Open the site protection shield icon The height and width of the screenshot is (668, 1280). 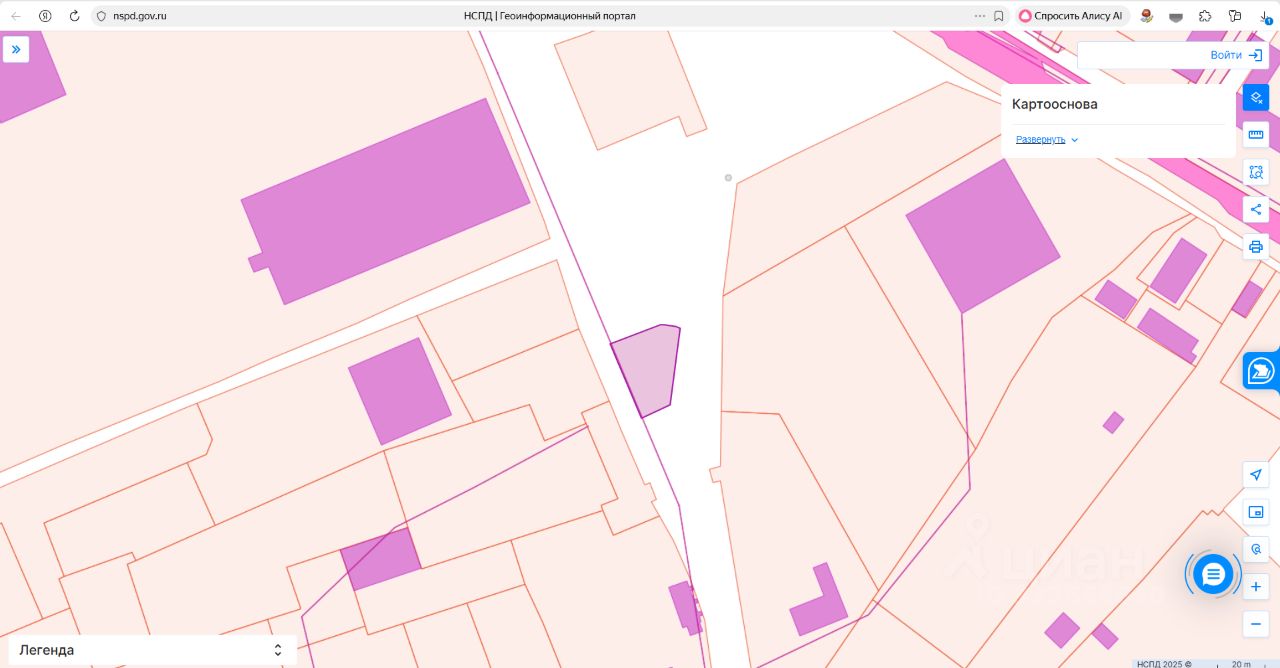pos(101,16)
